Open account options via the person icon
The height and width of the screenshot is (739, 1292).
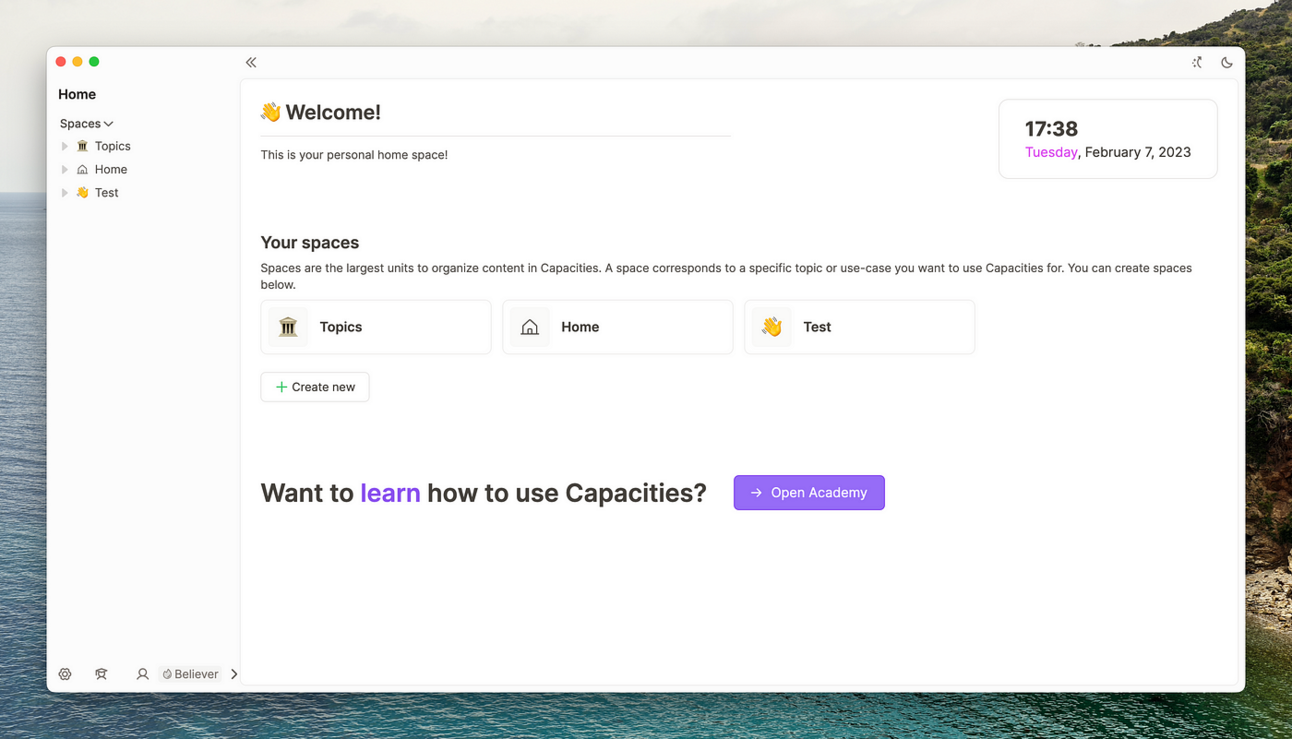click(142, 673)
